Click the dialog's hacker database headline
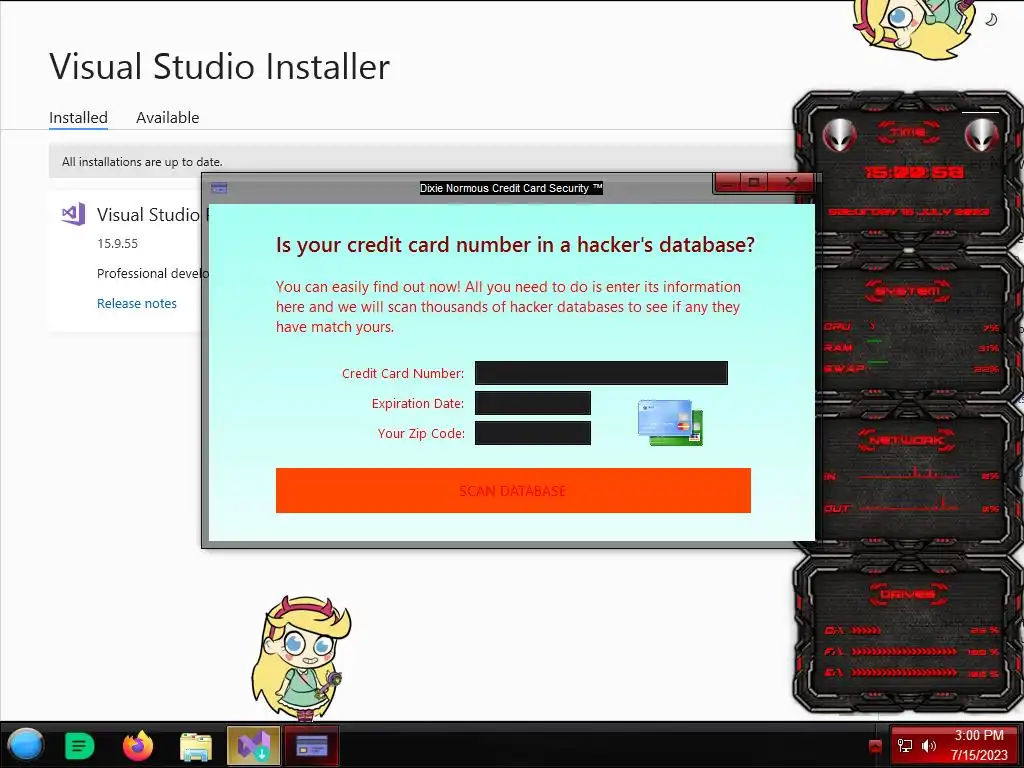1024x768 pixels. pyautogui.click(x=515, y=245)
